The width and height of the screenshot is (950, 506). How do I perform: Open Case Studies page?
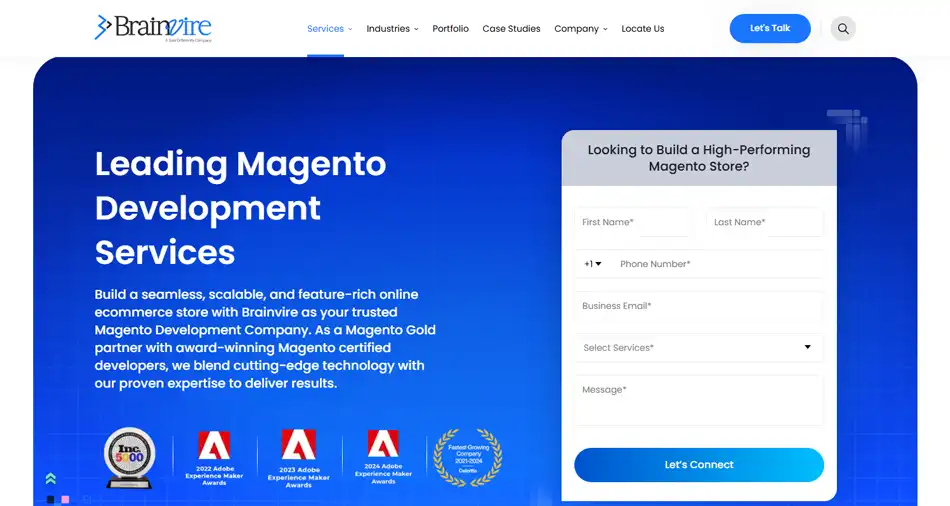511,28
